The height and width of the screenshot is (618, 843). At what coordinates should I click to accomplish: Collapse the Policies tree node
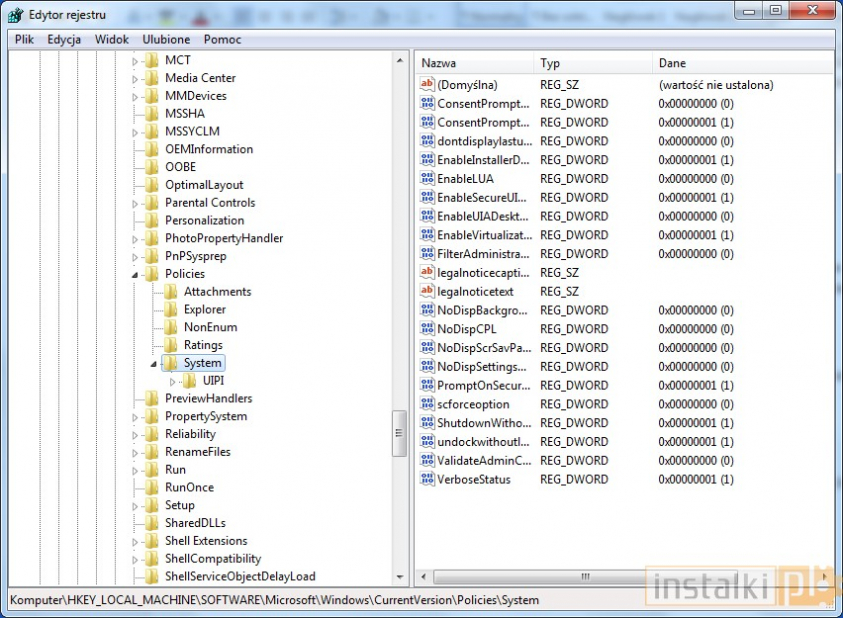click(136, 274)
